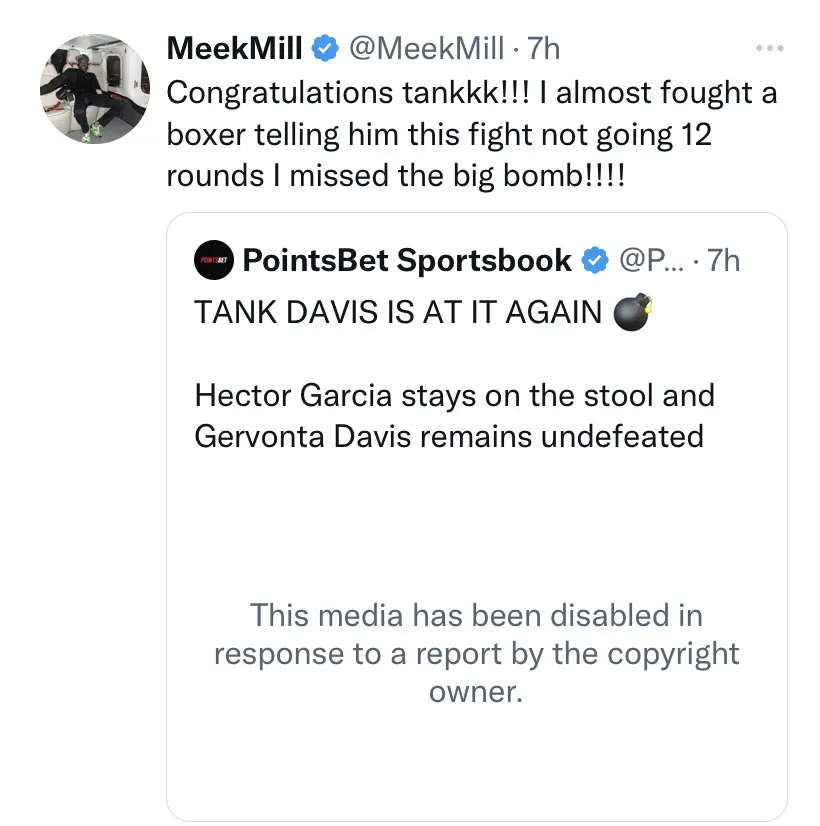Open the three-dot more options menu
This screenshot has width=820, height=826.
pyautogui.click(x=769, y=48)
